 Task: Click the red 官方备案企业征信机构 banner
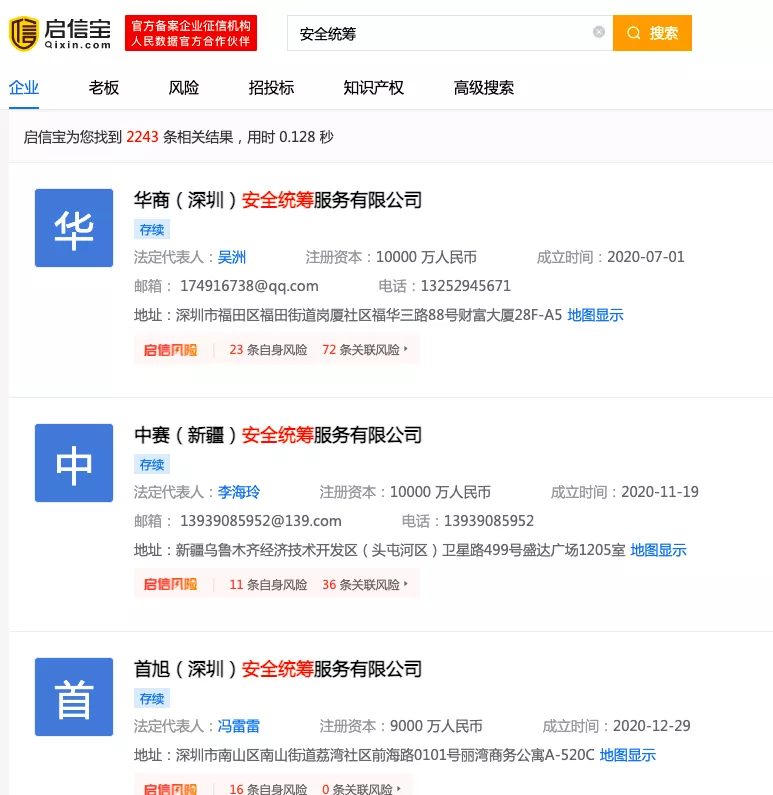[191, 33]
